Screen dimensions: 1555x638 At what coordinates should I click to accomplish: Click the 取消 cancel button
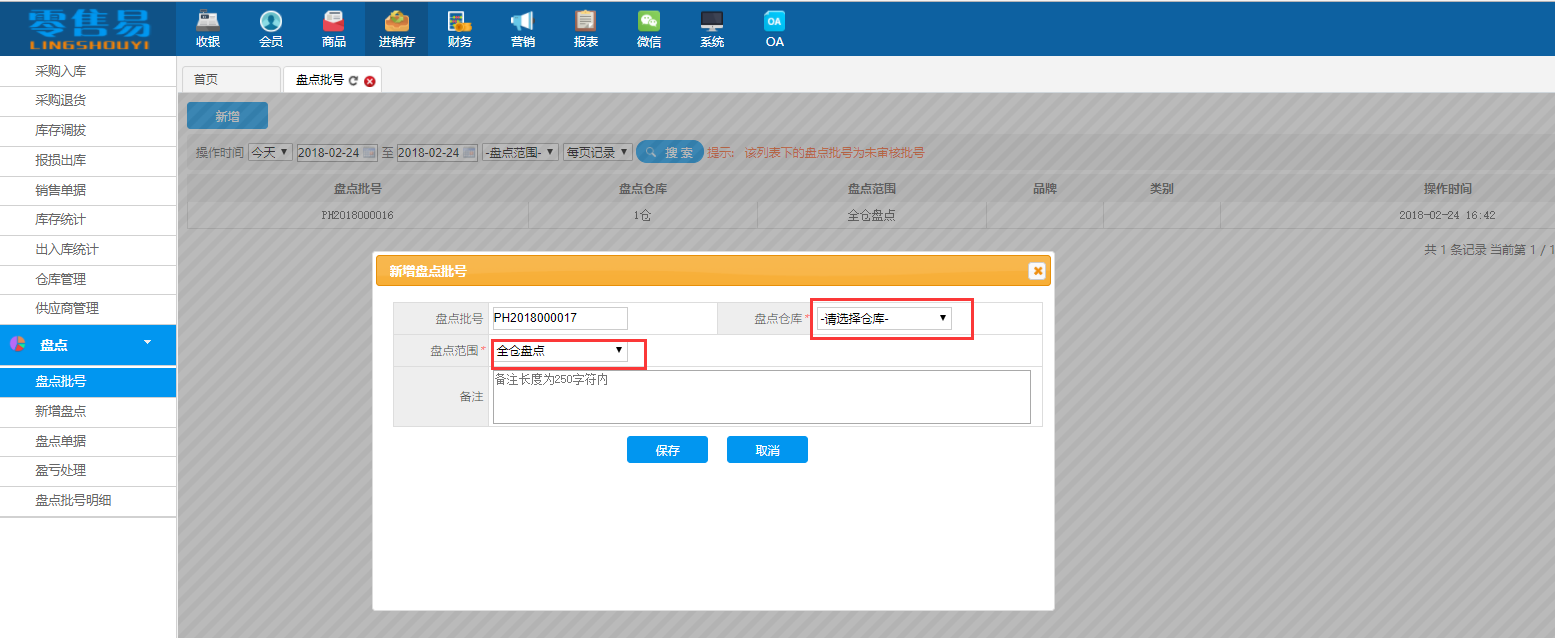tap(767, 450)
